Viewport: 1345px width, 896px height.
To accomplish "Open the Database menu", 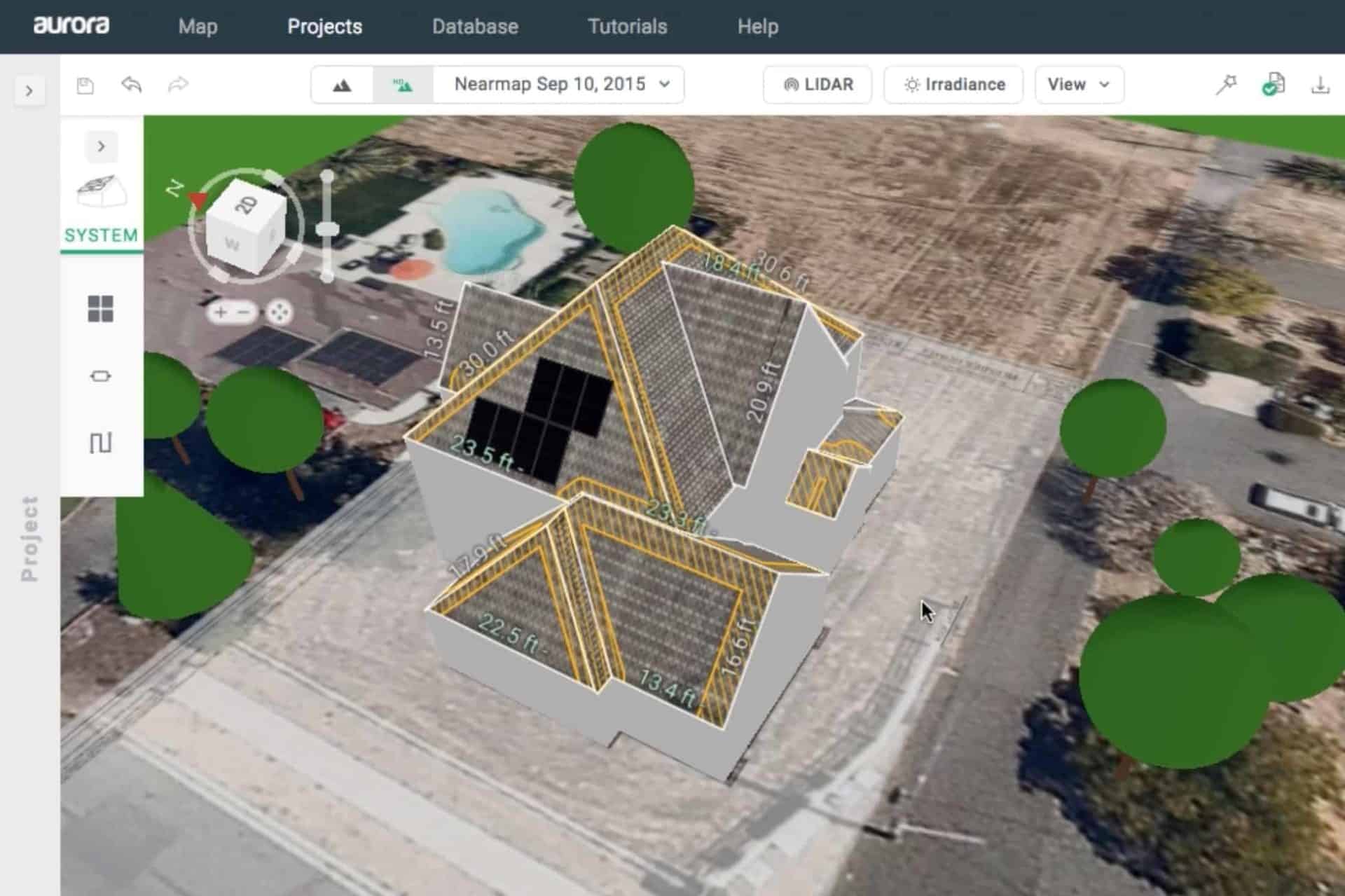I will coord(475,27).
